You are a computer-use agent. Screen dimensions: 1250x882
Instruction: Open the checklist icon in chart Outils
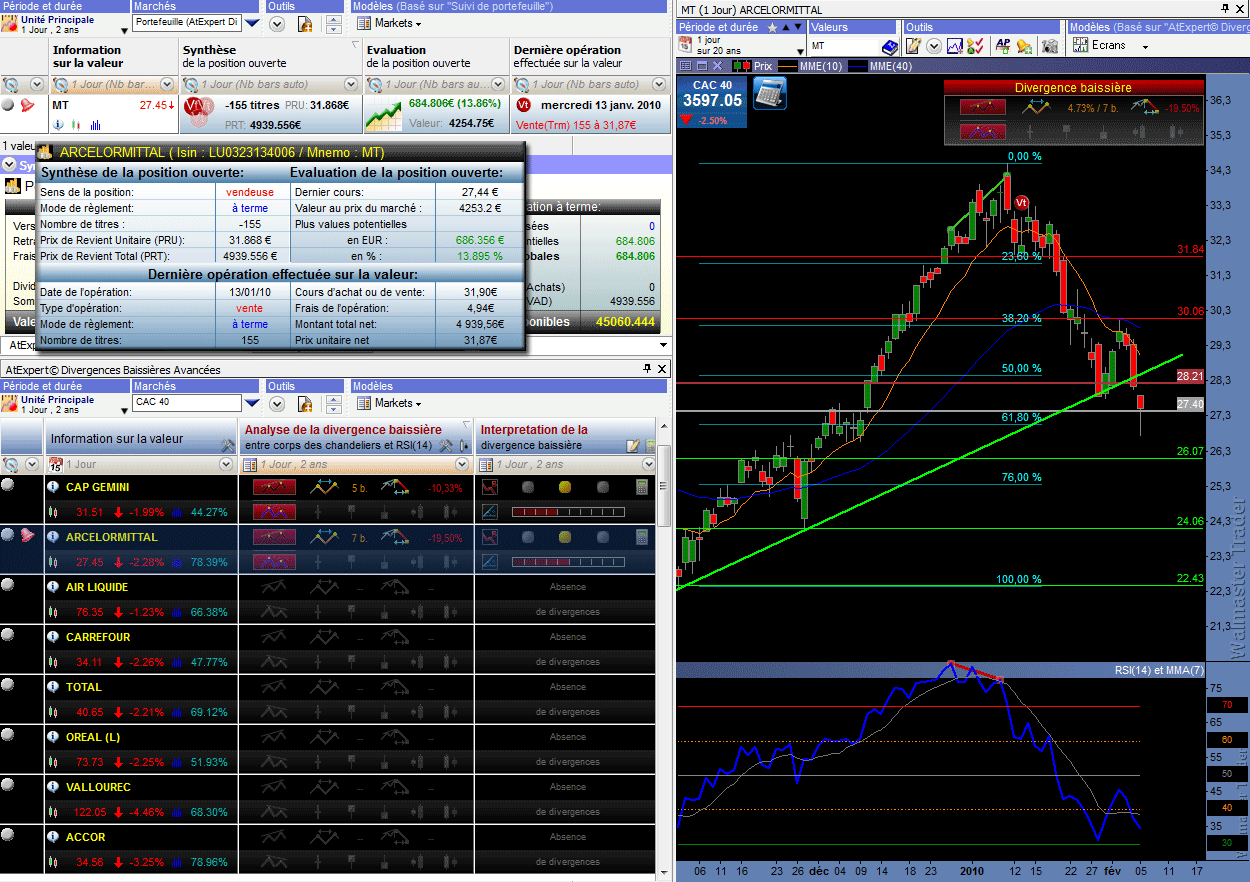coord(975,46)
